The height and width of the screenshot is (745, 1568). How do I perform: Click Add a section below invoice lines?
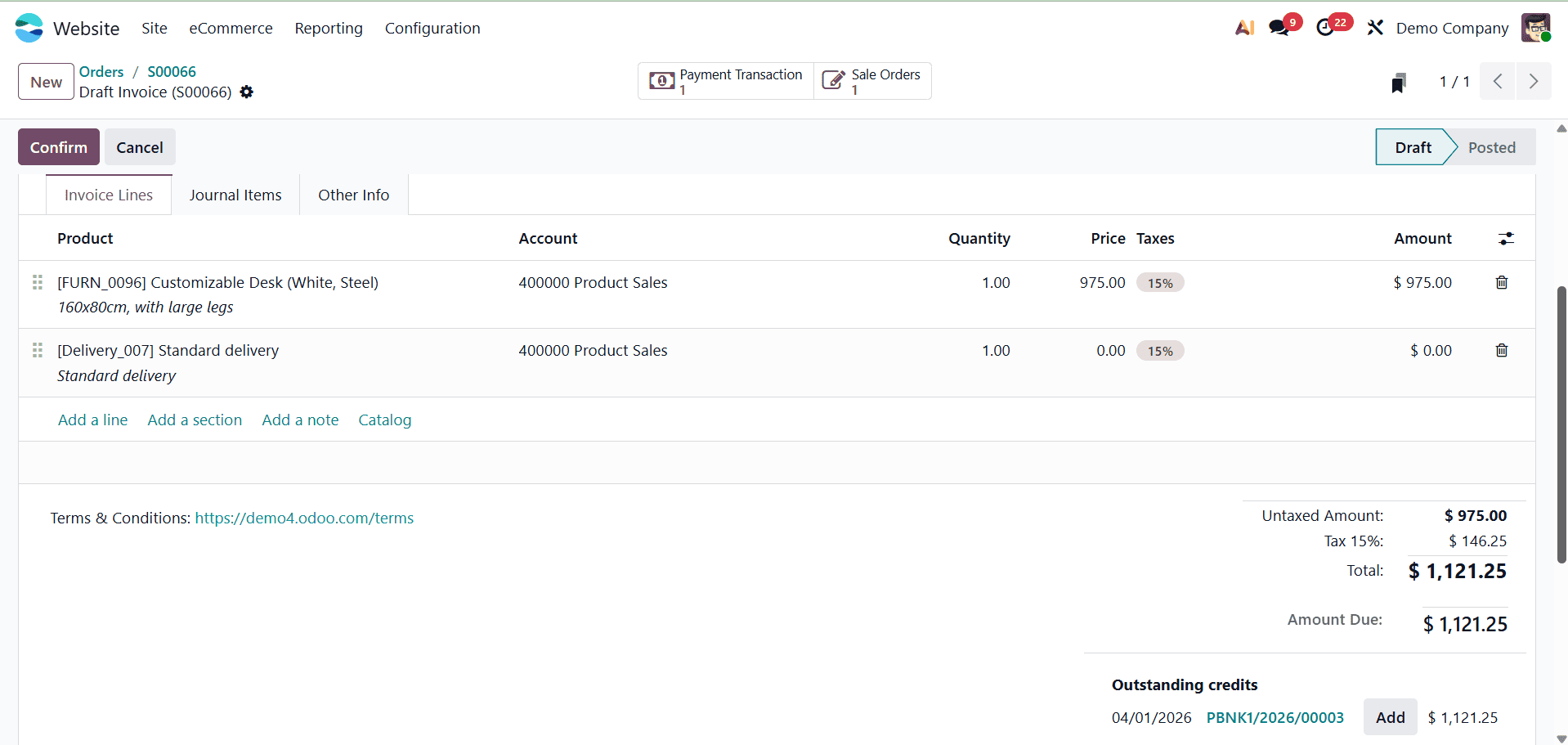(195, 420)
